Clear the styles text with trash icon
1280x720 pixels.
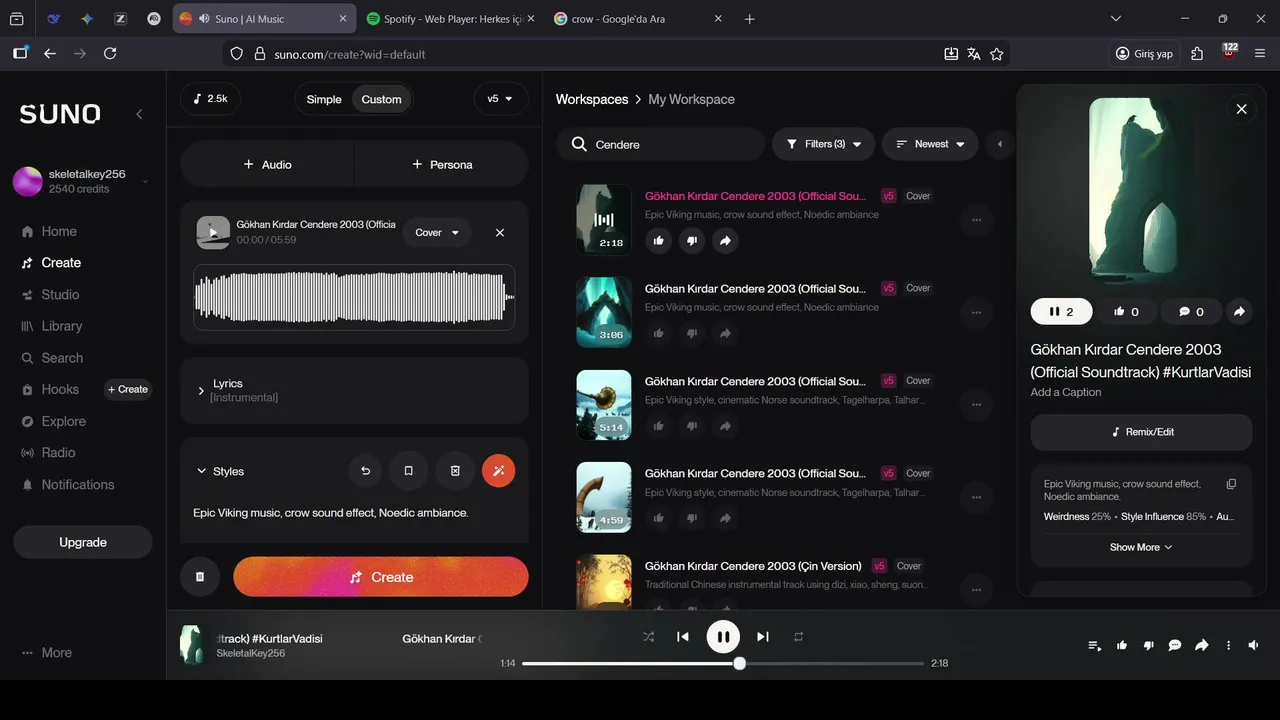tap(455, 471)
